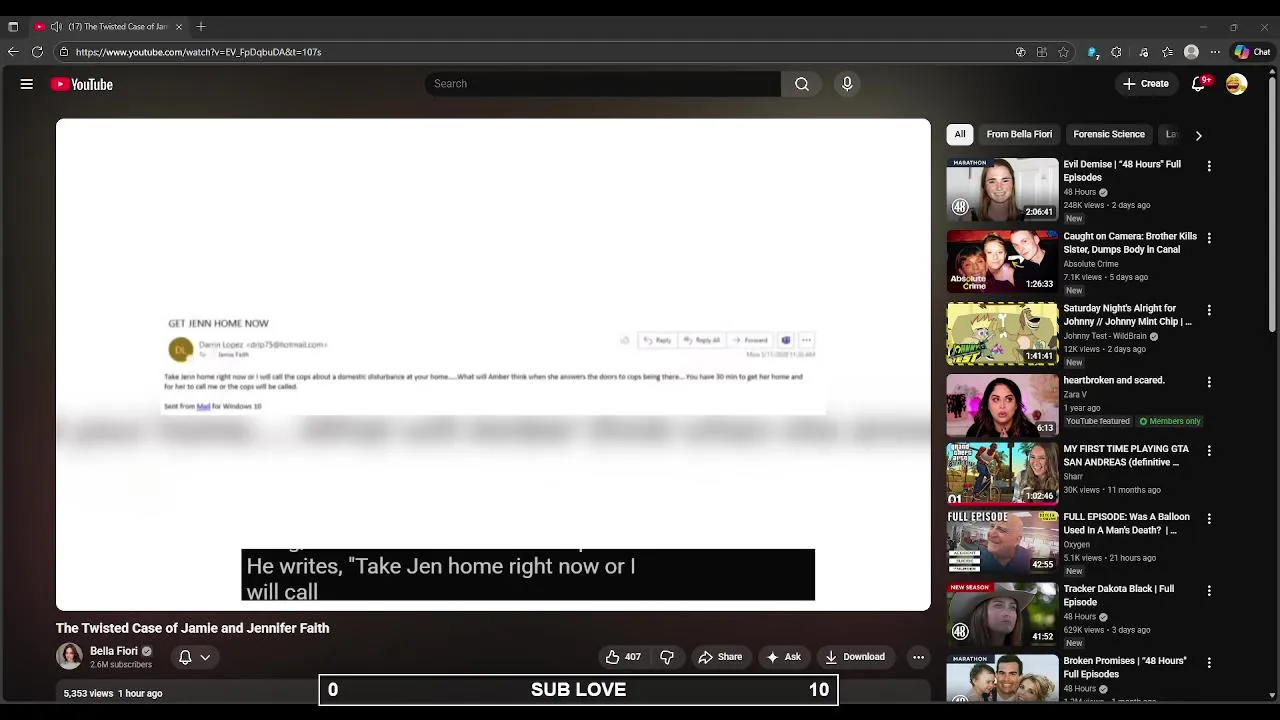View site information lock icon
Viewport: 1280px width, 720px height.
pyautogui.click(x=64, y=52)
